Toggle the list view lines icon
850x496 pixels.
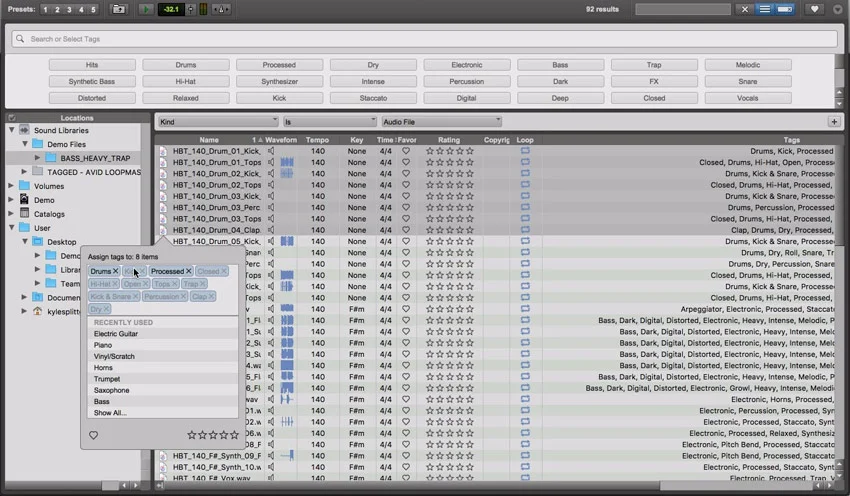764,9
